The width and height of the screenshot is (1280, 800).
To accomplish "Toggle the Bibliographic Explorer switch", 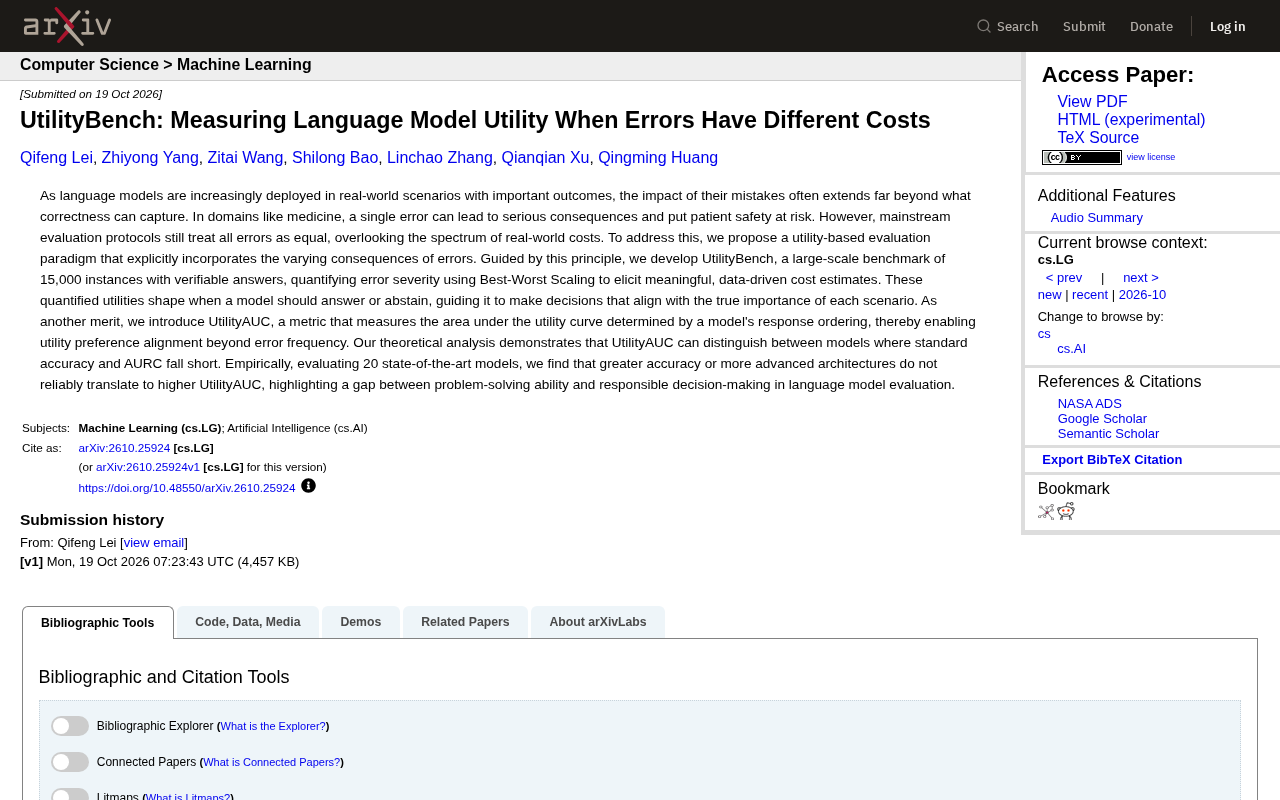I will point(70,726).
